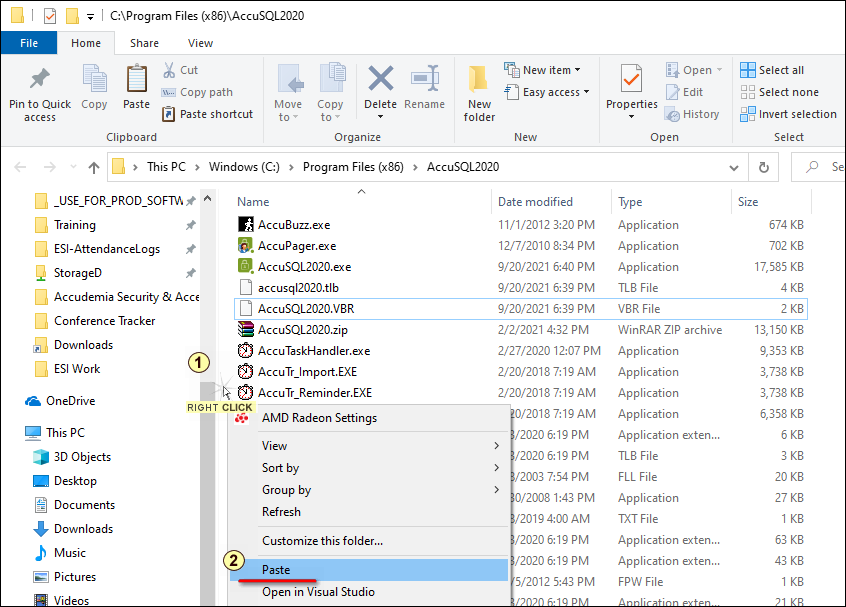Click Select all in ribbon

(x=772, y=70)
